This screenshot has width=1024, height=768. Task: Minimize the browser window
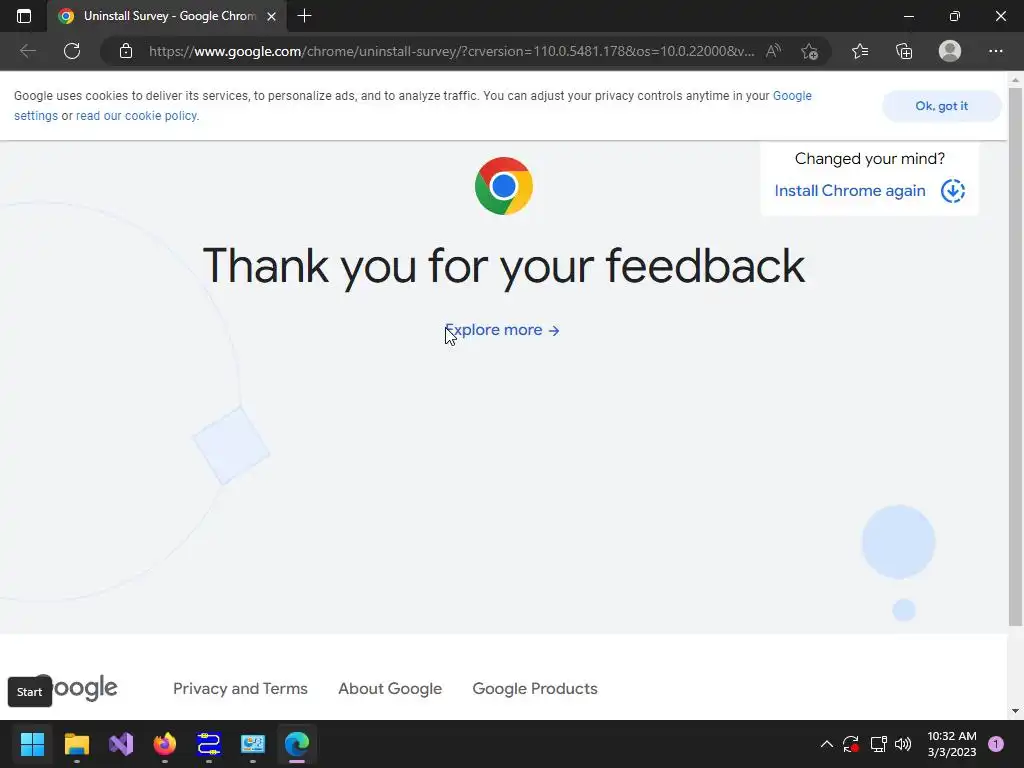[908, 16]
